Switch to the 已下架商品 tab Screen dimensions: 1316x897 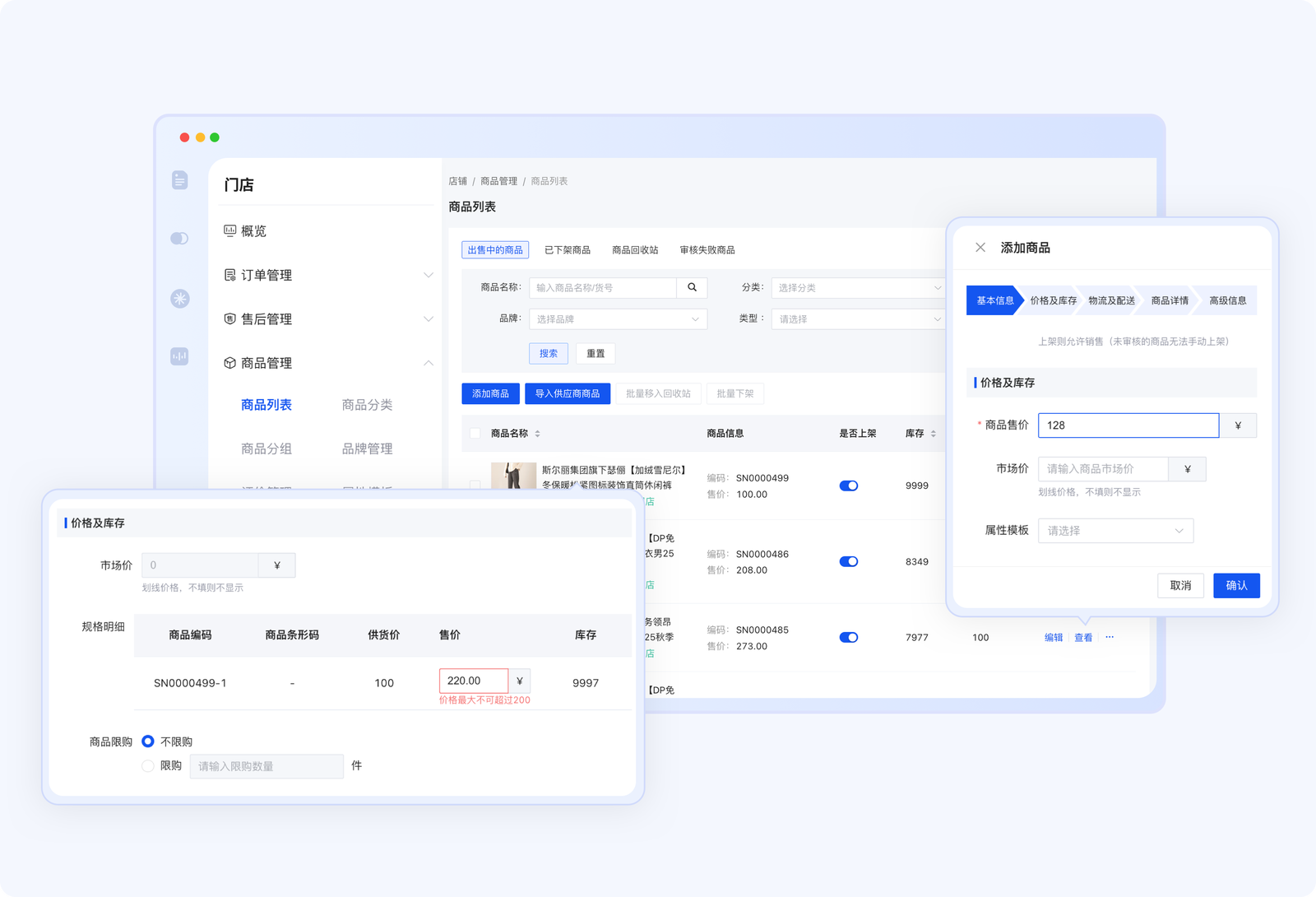point(567,249)
